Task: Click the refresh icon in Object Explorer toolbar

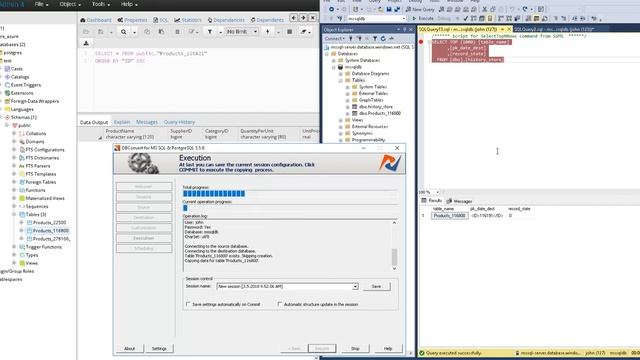Action: tap(383, 38)
